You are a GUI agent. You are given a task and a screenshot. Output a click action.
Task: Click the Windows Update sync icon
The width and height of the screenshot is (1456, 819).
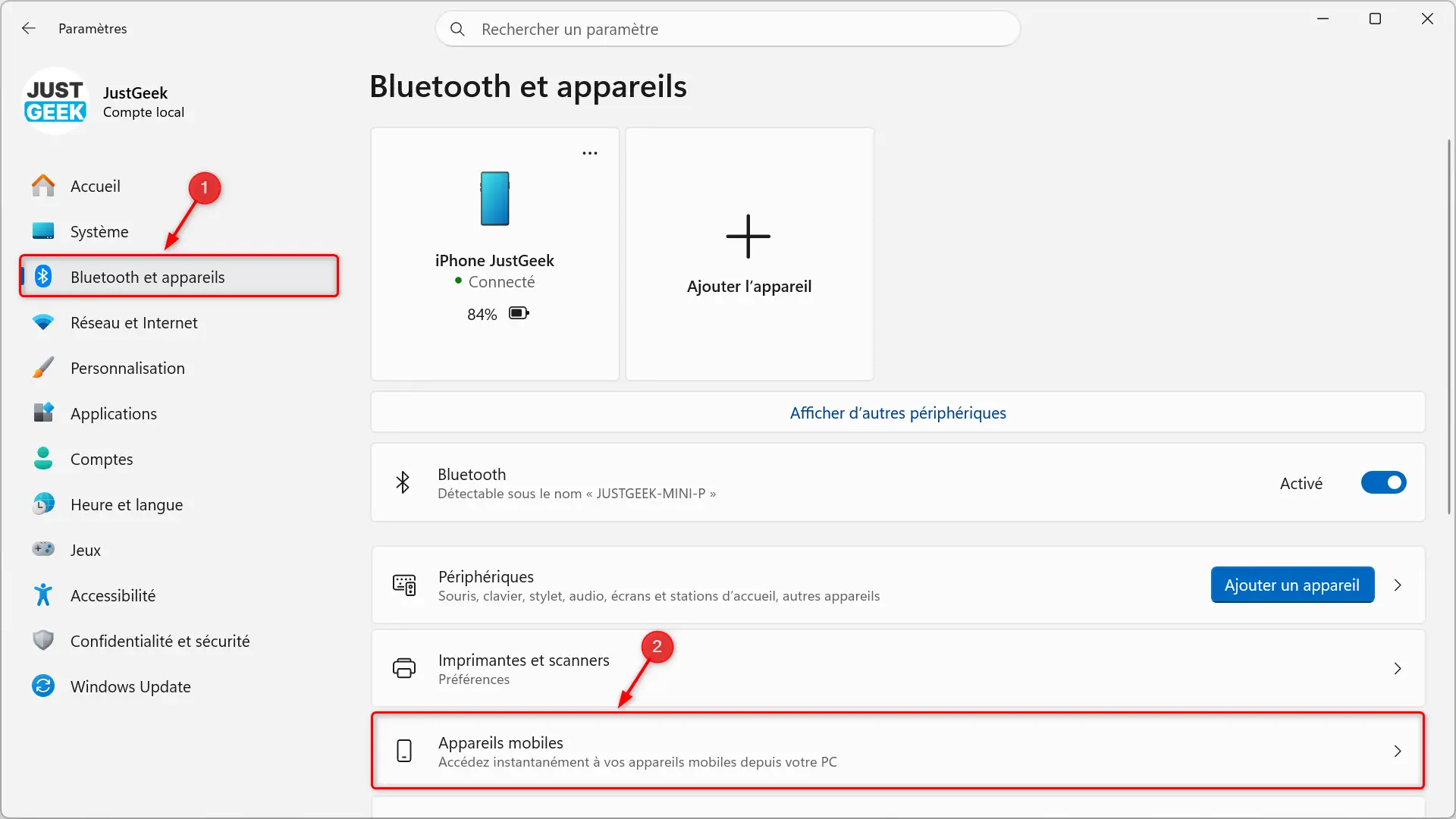(43, 686)
